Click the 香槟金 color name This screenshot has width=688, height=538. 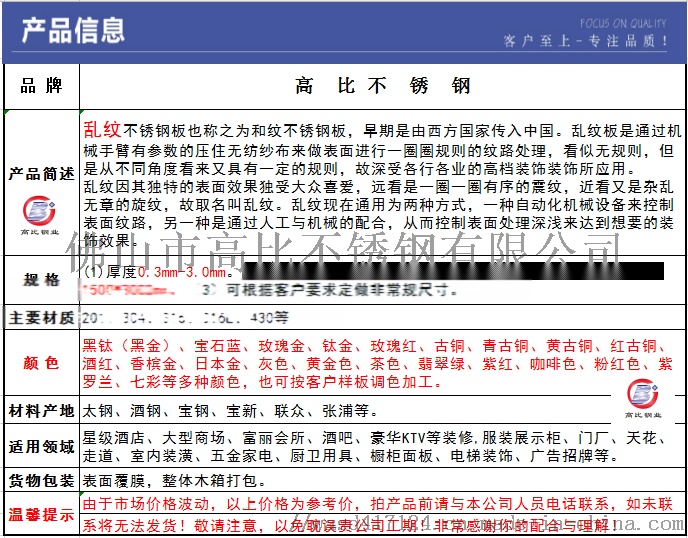pos(153,364)
